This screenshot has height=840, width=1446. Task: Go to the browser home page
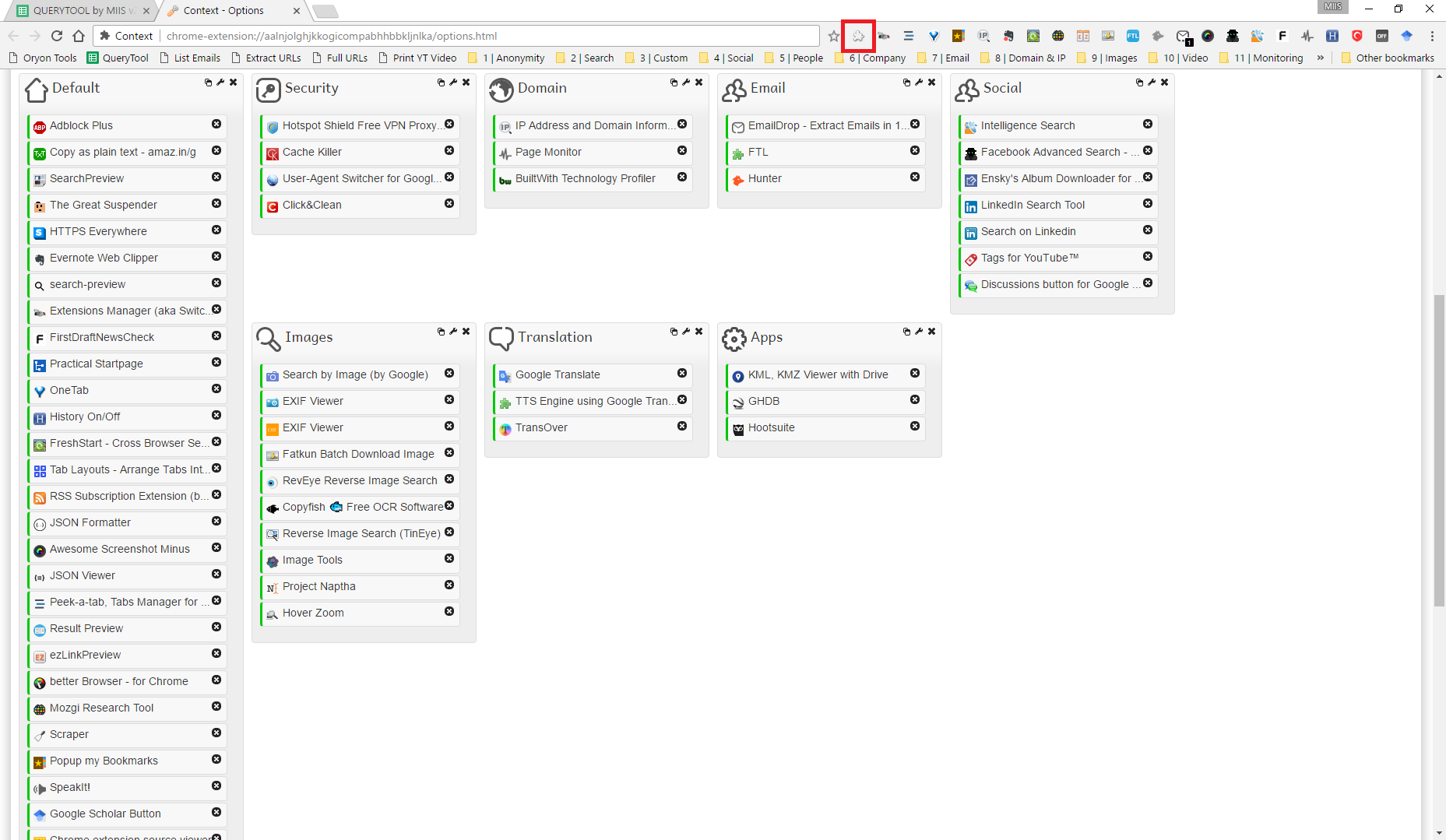pos(79,36)
